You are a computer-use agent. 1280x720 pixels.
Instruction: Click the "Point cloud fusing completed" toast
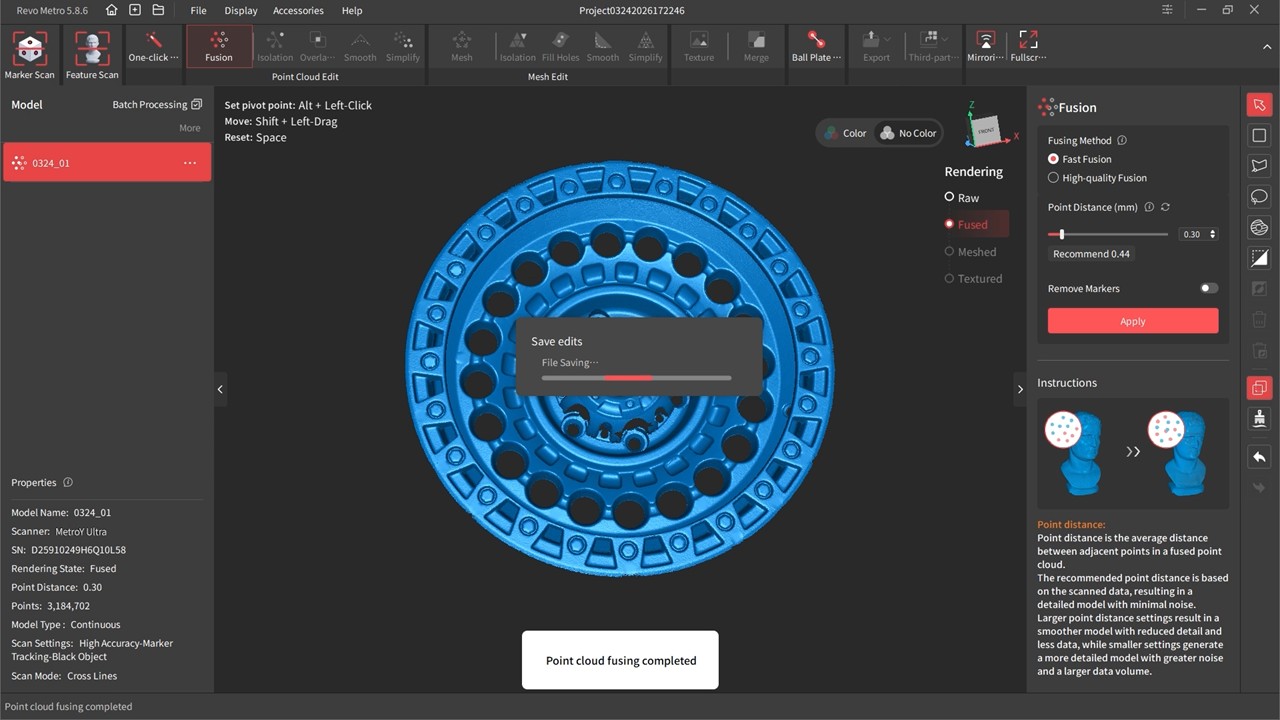tap(620, 660)
